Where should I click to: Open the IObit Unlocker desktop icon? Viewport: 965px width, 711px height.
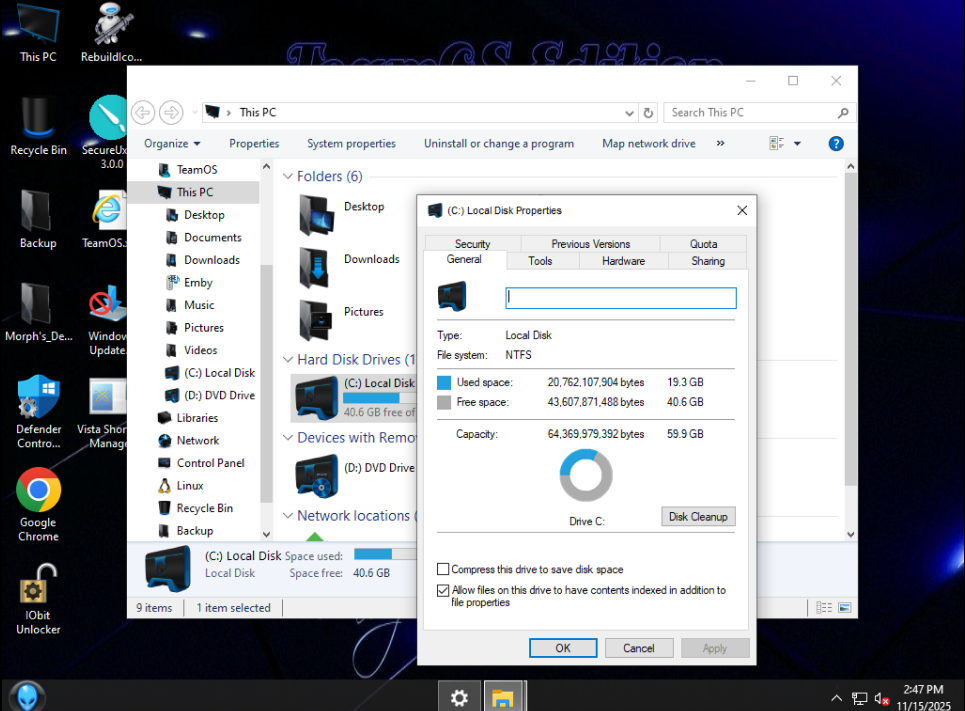(38, 590)
